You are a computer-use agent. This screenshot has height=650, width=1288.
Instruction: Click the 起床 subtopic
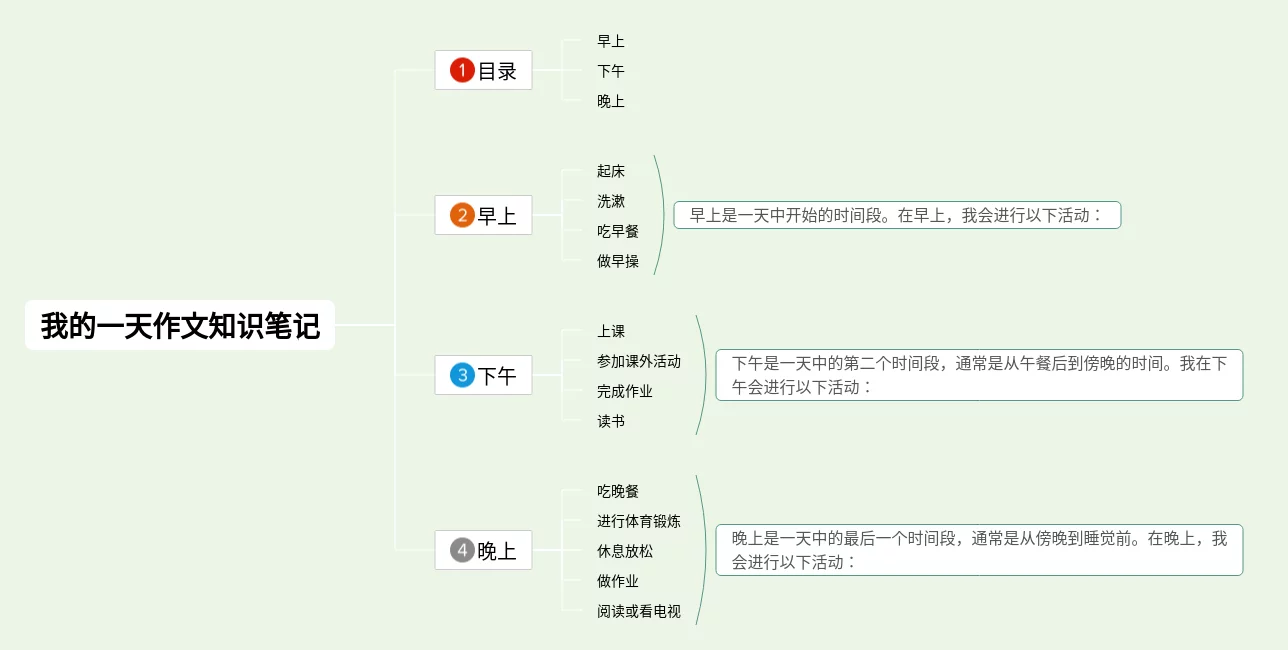click(x=611, y=171)
